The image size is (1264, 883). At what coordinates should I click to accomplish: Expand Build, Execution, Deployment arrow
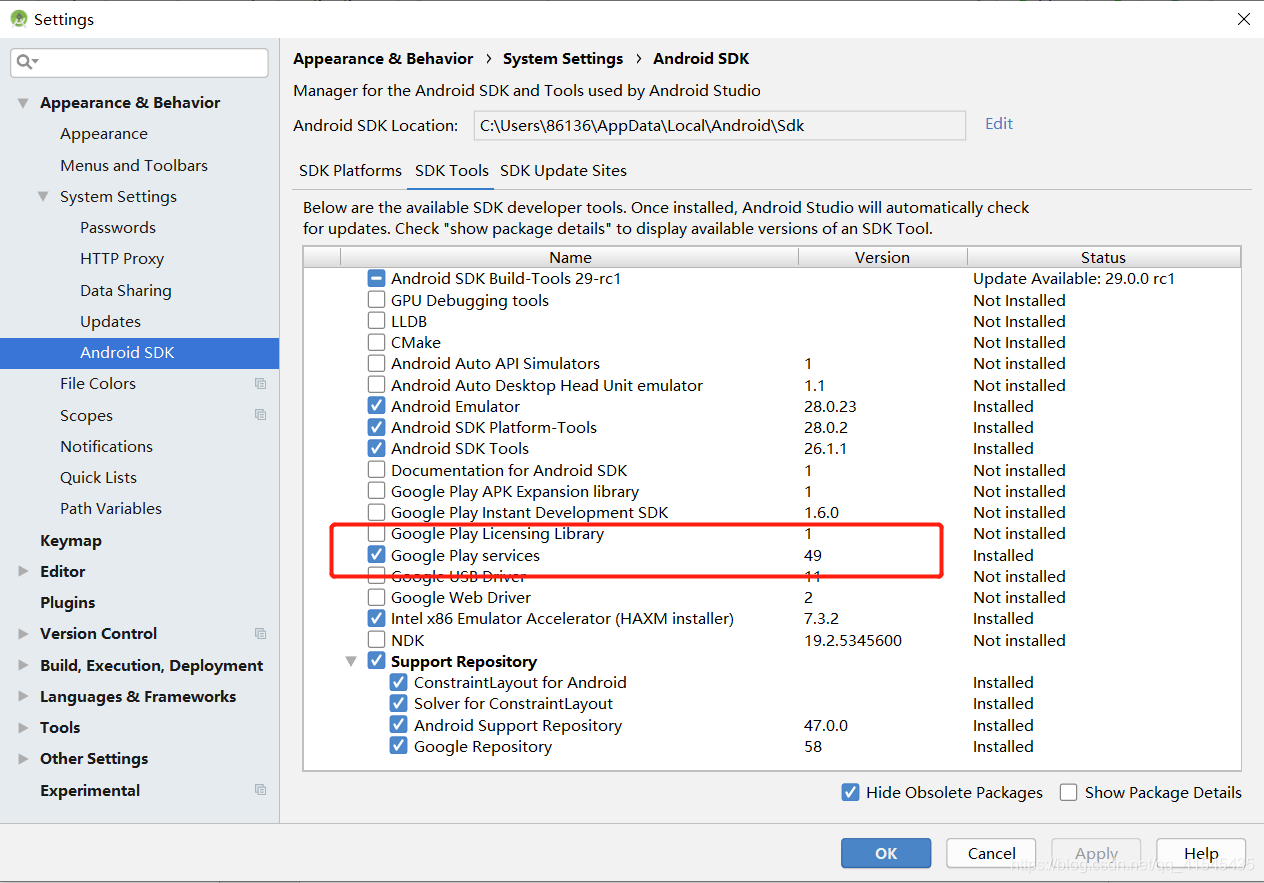pos(23,666)
